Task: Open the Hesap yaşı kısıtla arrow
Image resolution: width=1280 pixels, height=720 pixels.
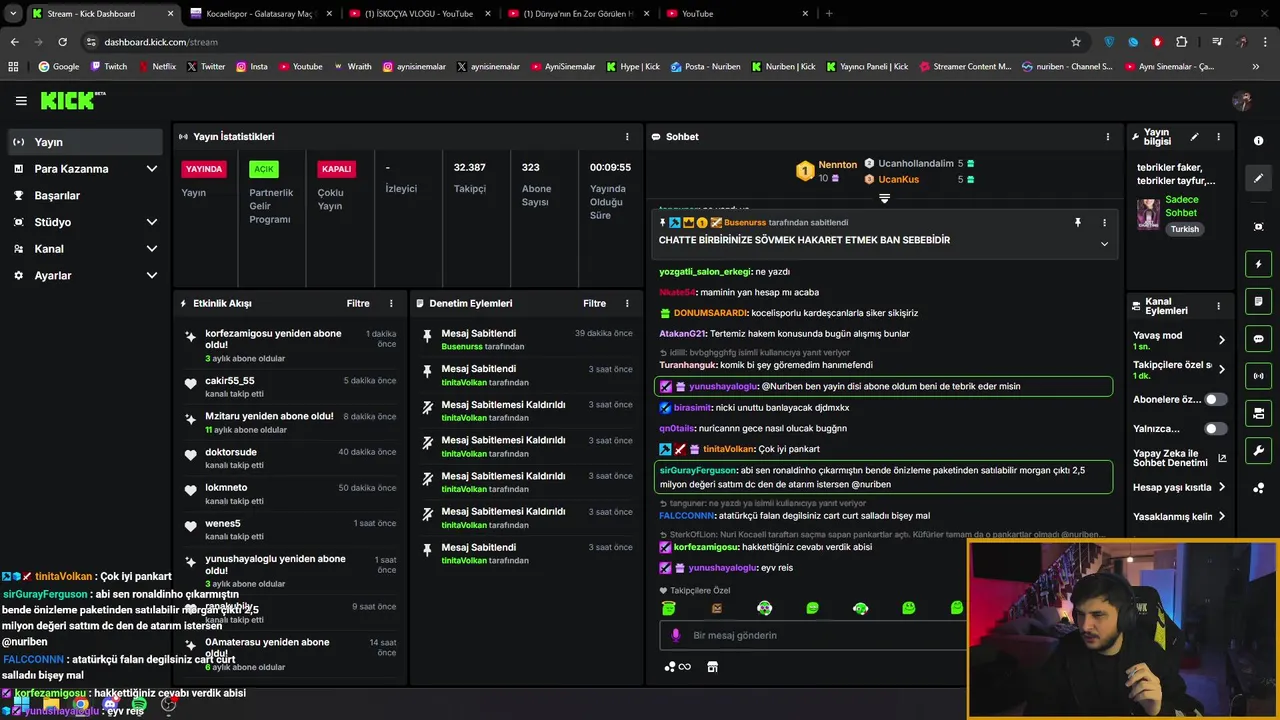Action: 1221,488
